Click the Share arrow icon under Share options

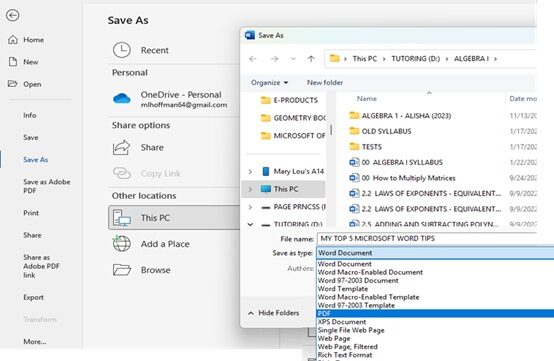(x=122, y=148)
